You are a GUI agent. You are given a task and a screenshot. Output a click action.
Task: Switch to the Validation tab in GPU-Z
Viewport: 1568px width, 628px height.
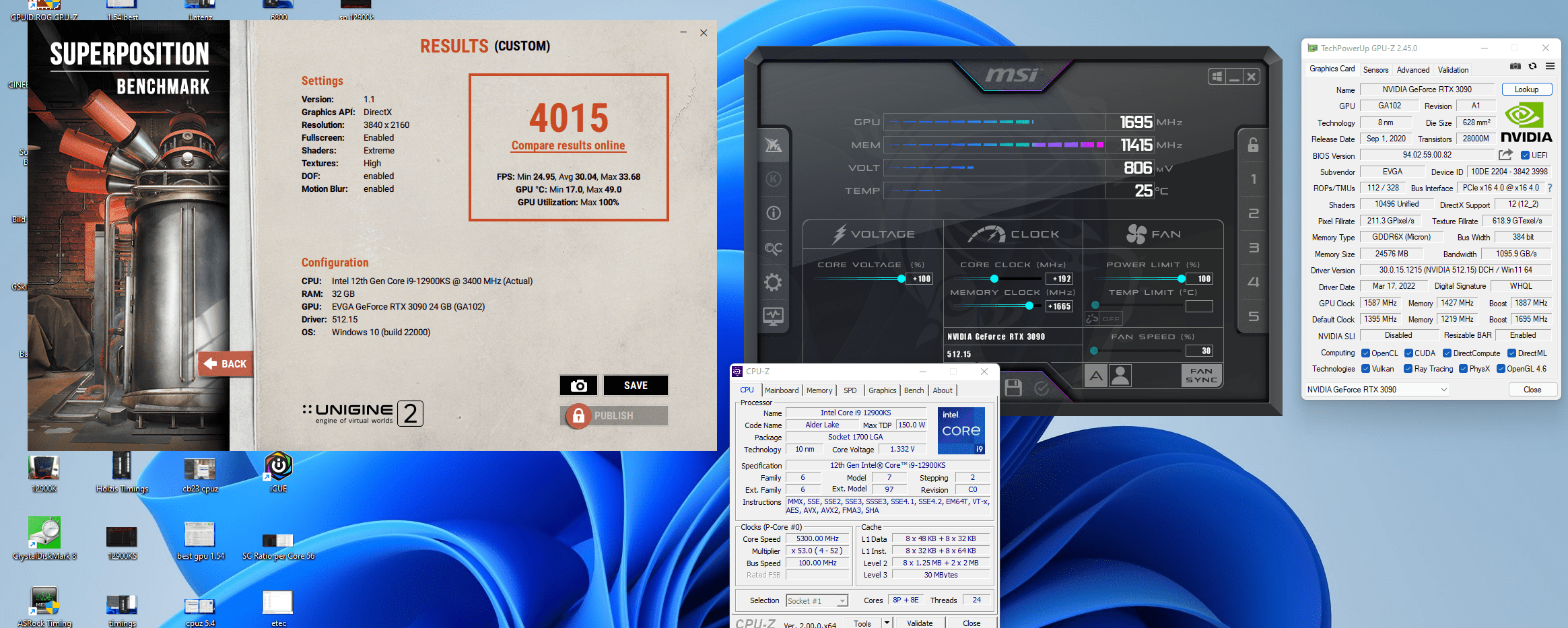pos(1453,70)
